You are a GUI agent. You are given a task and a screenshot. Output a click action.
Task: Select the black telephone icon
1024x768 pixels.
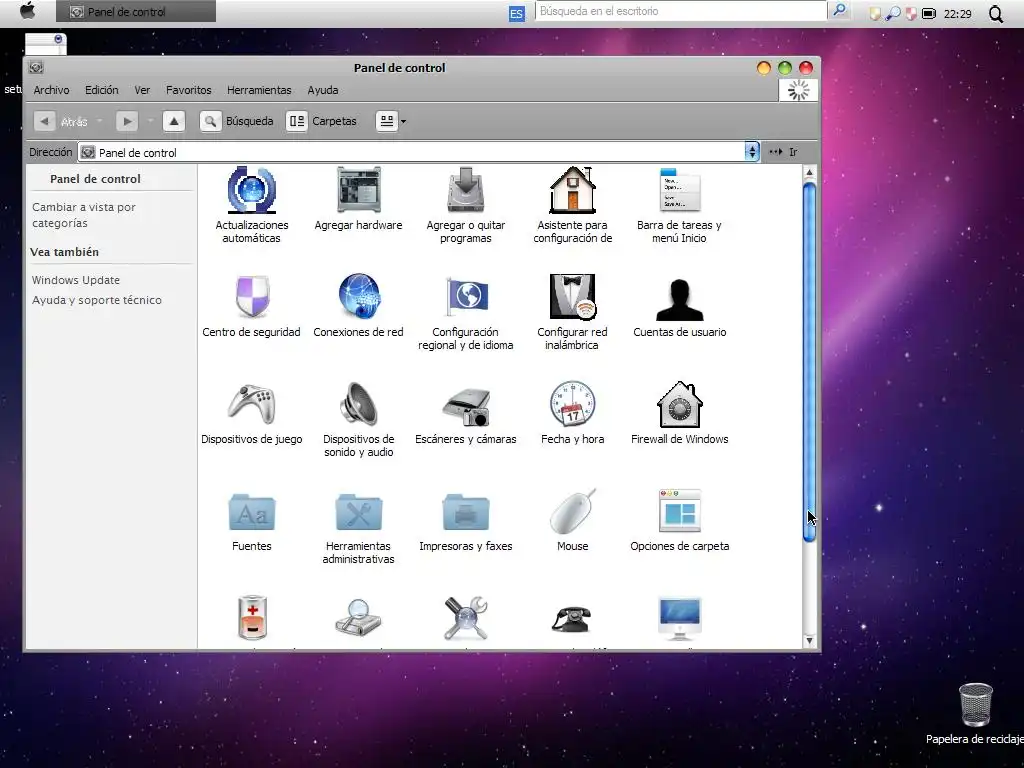point(572,619)
